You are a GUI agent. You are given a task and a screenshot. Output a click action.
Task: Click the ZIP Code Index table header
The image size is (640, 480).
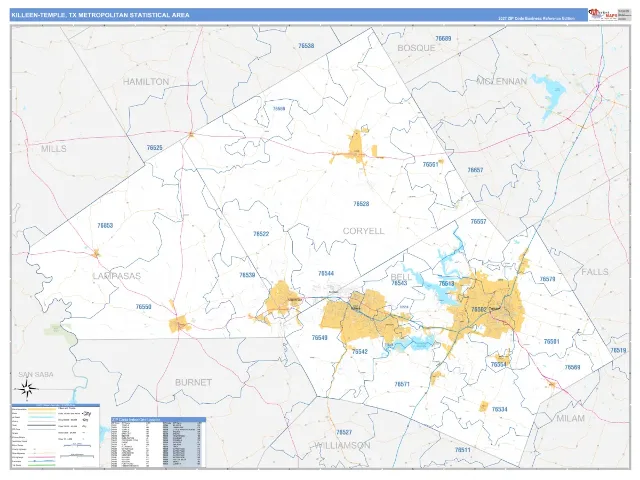pyautogui.click(x=158, y=419)
